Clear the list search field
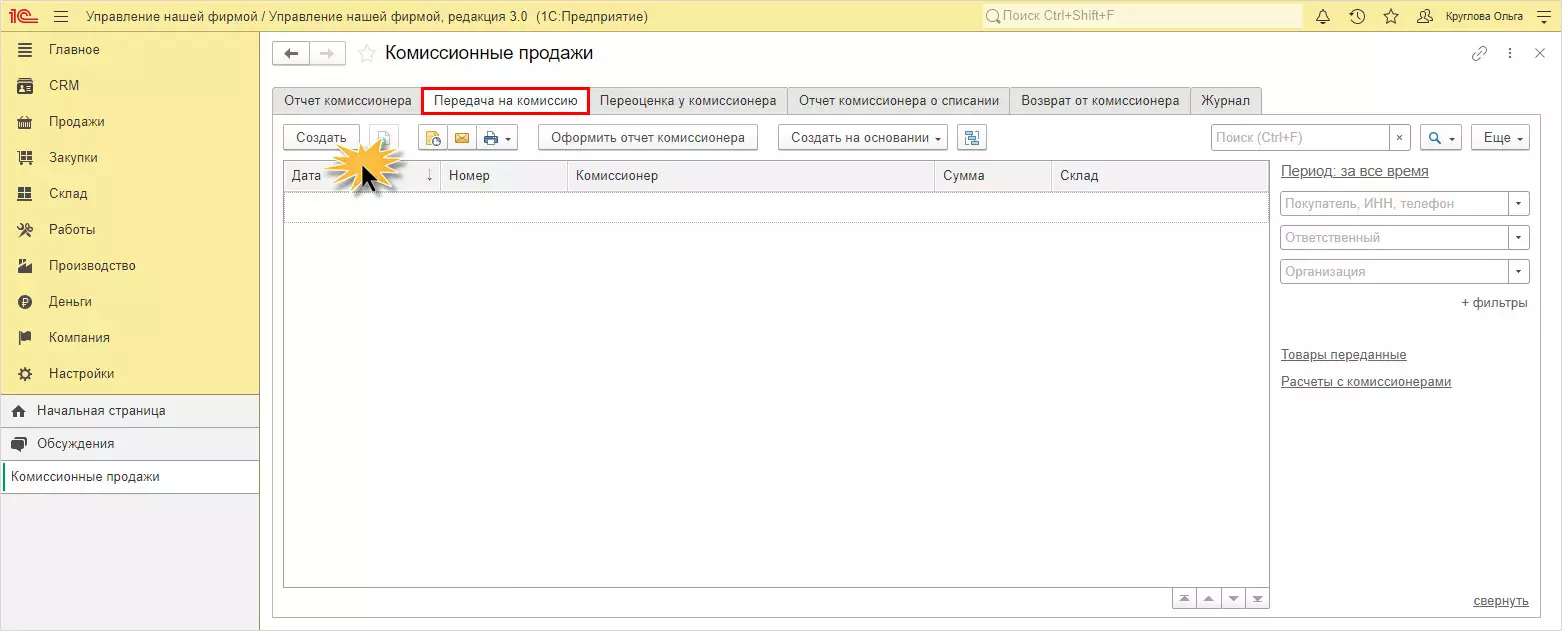 pos(1400,138)
